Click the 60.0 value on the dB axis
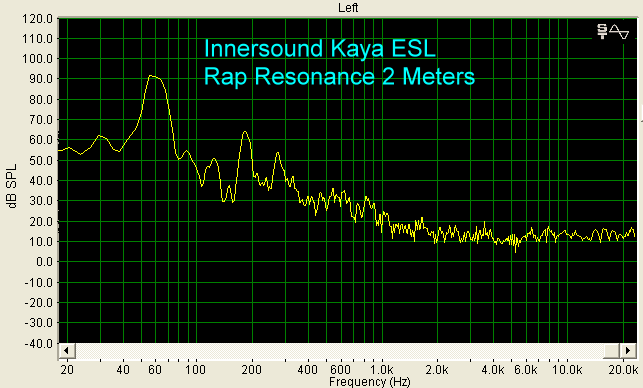The width and height of the screenshot is (643, 388). [x=41, y=140]
